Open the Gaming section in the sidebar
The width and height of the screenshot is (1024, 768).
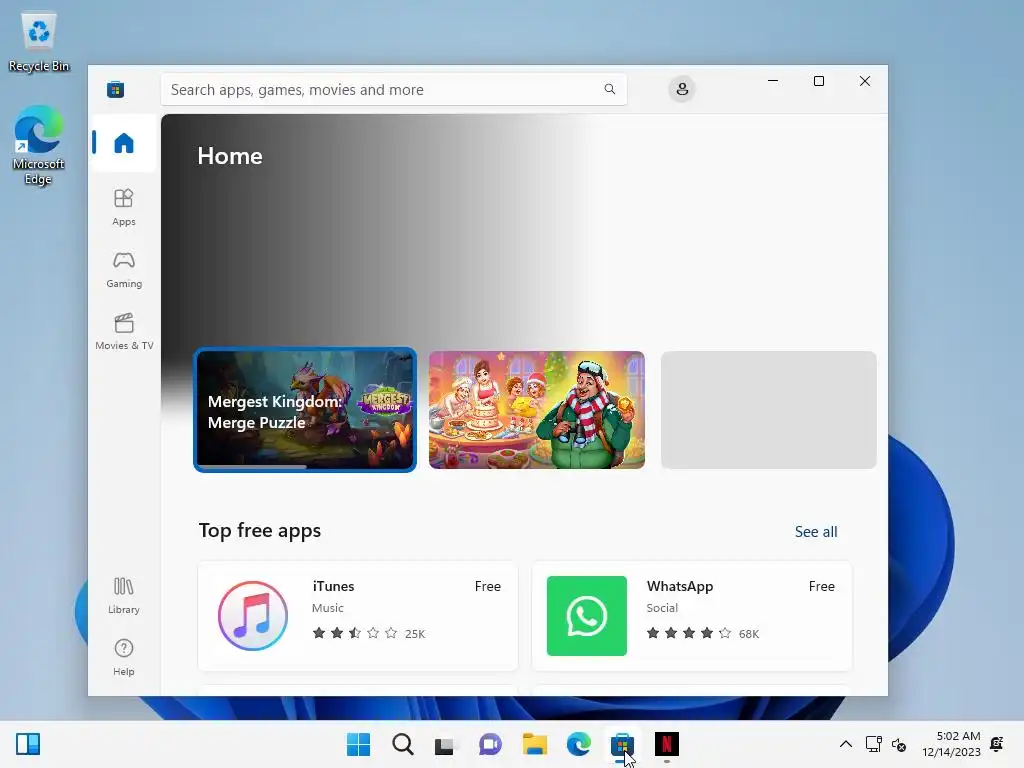click(x=123, y=269)
